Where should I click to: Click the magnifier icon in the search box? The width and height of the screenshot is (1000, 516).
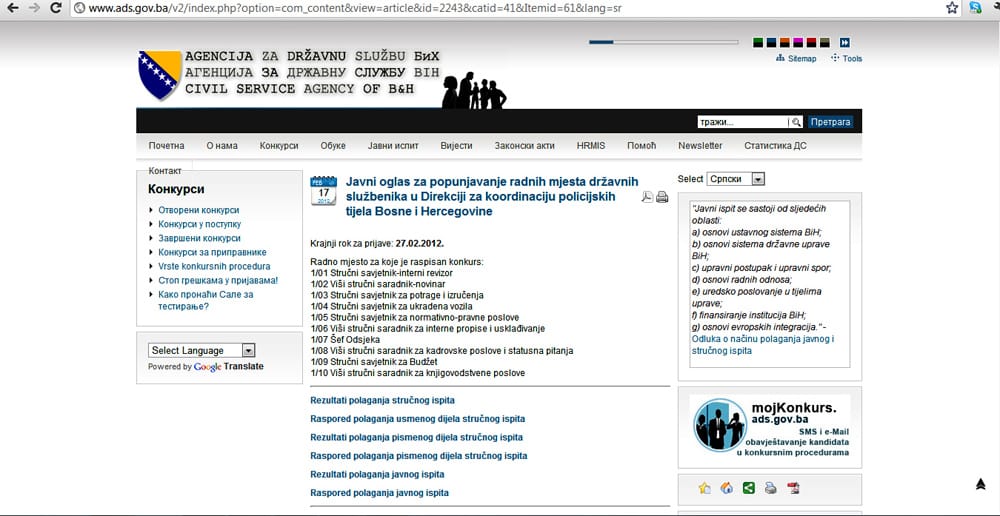point(797,122)
